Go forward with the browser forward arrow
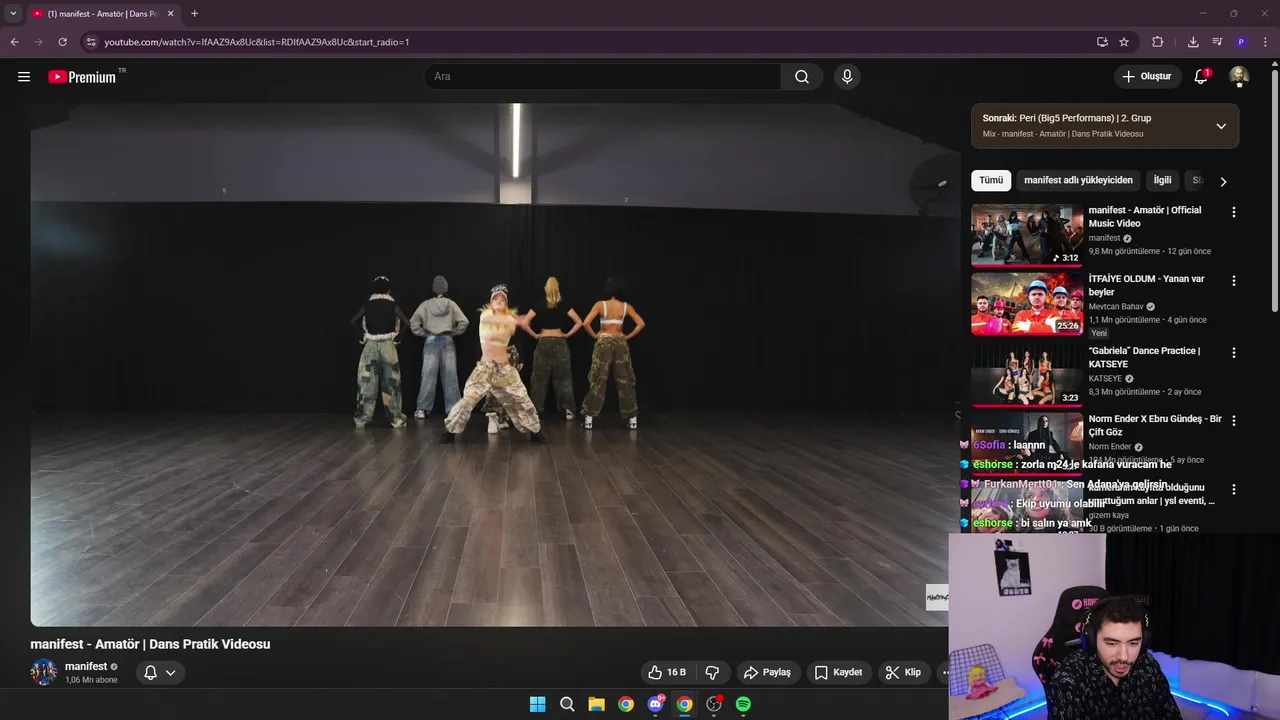 coord(38,42)
